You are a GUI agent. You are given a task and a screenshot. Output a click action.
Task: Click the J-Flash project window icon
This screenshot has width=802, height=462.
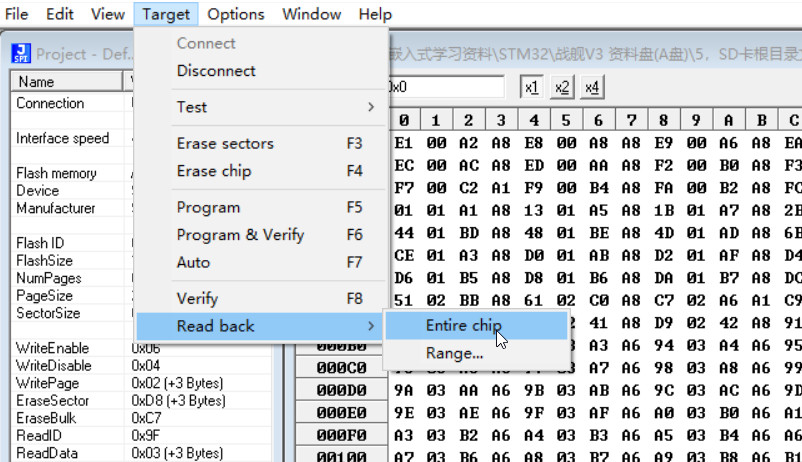pyautogui.click(x=21, y=54)
